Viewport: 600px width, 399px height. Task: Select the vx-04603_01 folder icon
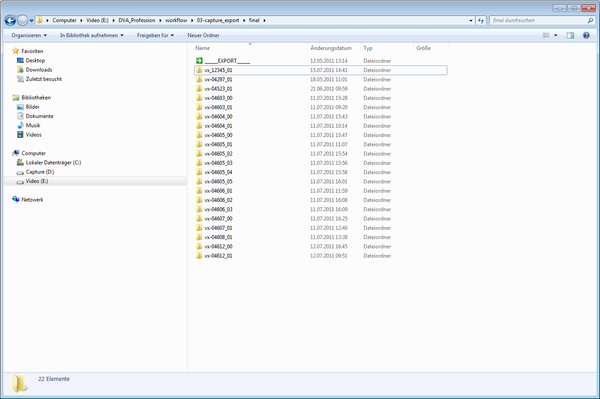[199, 107]
